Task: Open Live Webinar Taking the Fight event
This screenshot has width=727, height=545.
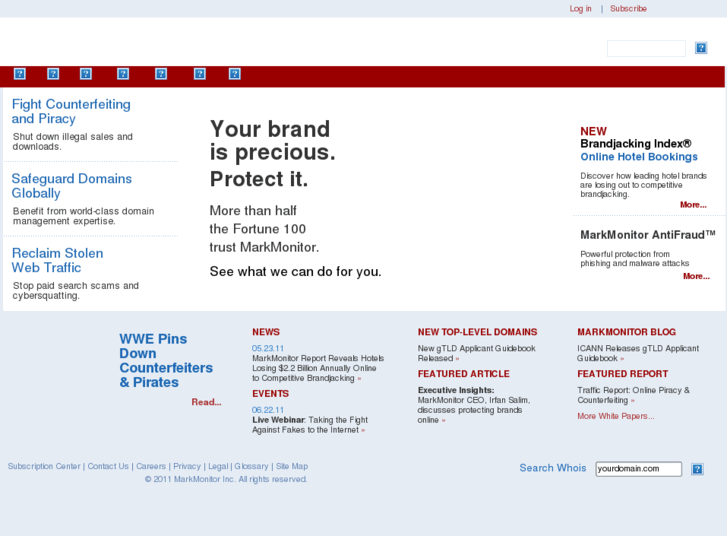Action: pos(310,425)
